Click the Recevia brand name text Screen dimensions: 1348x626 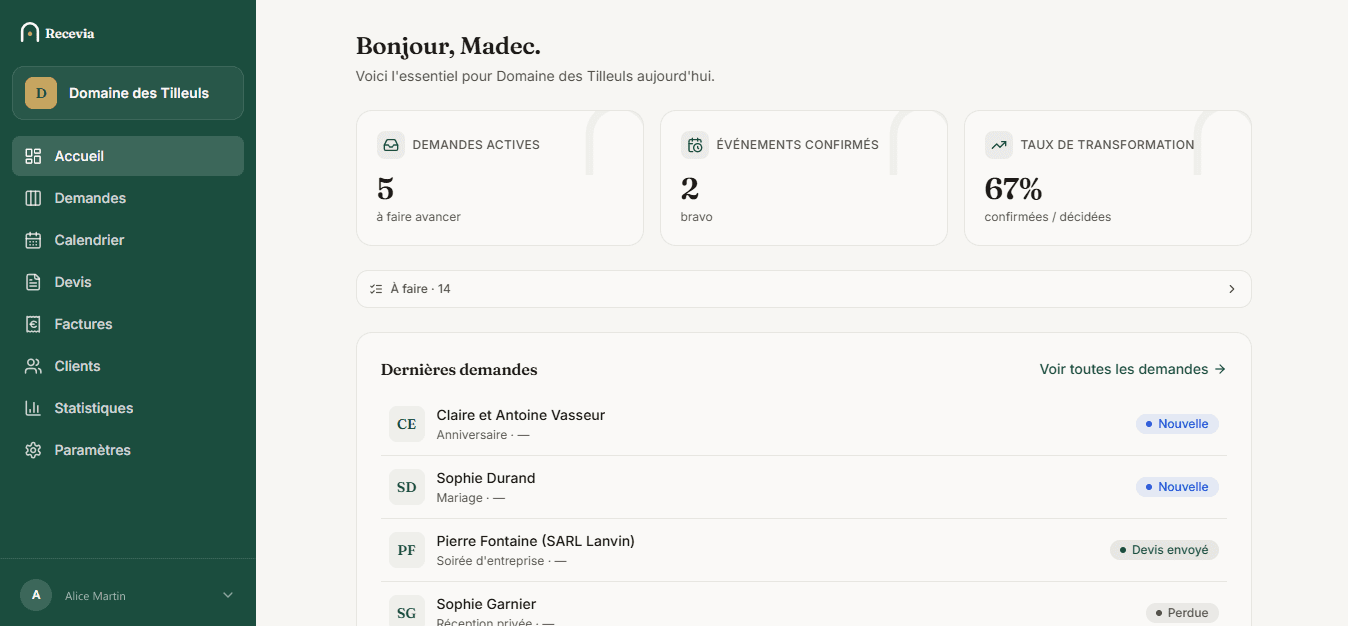[70, 33]
